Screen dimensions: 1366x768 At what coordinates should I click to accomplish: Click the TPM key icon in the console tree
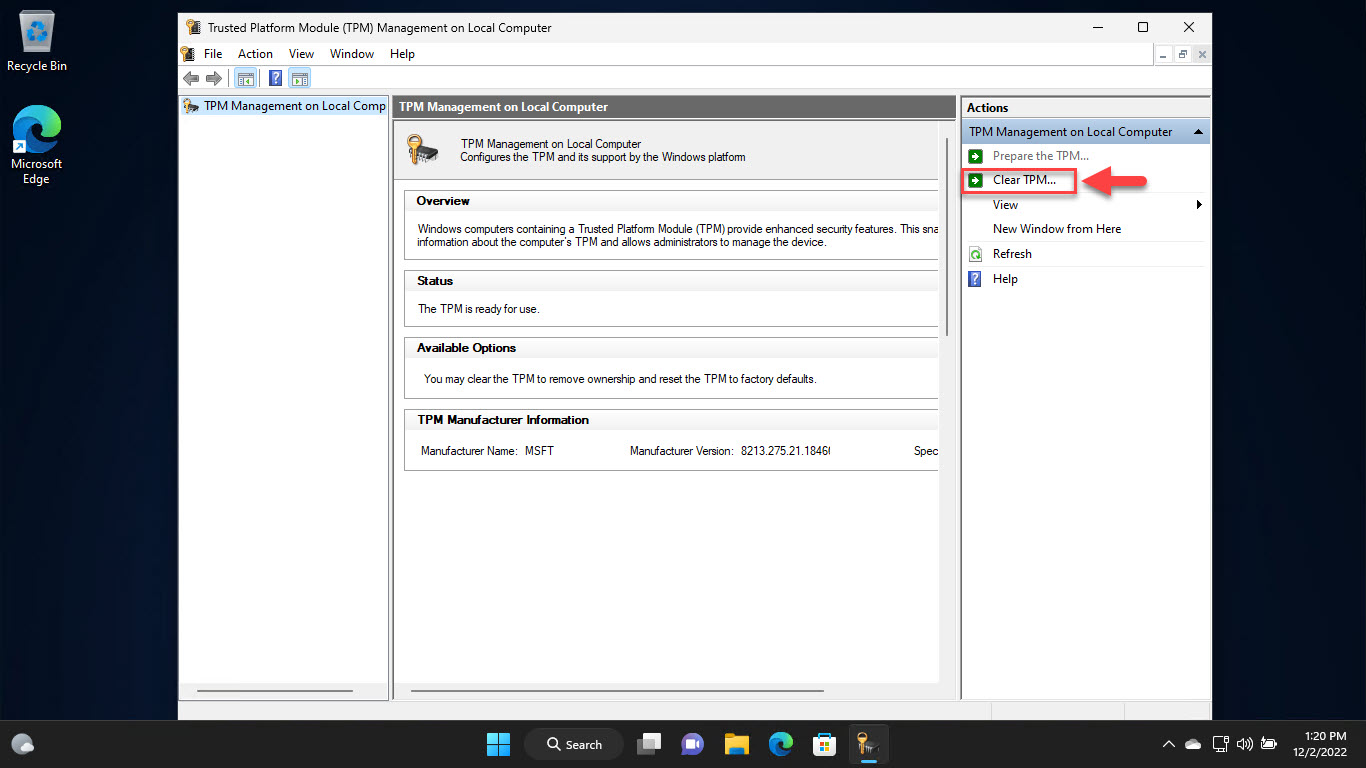tap(189, 104)
